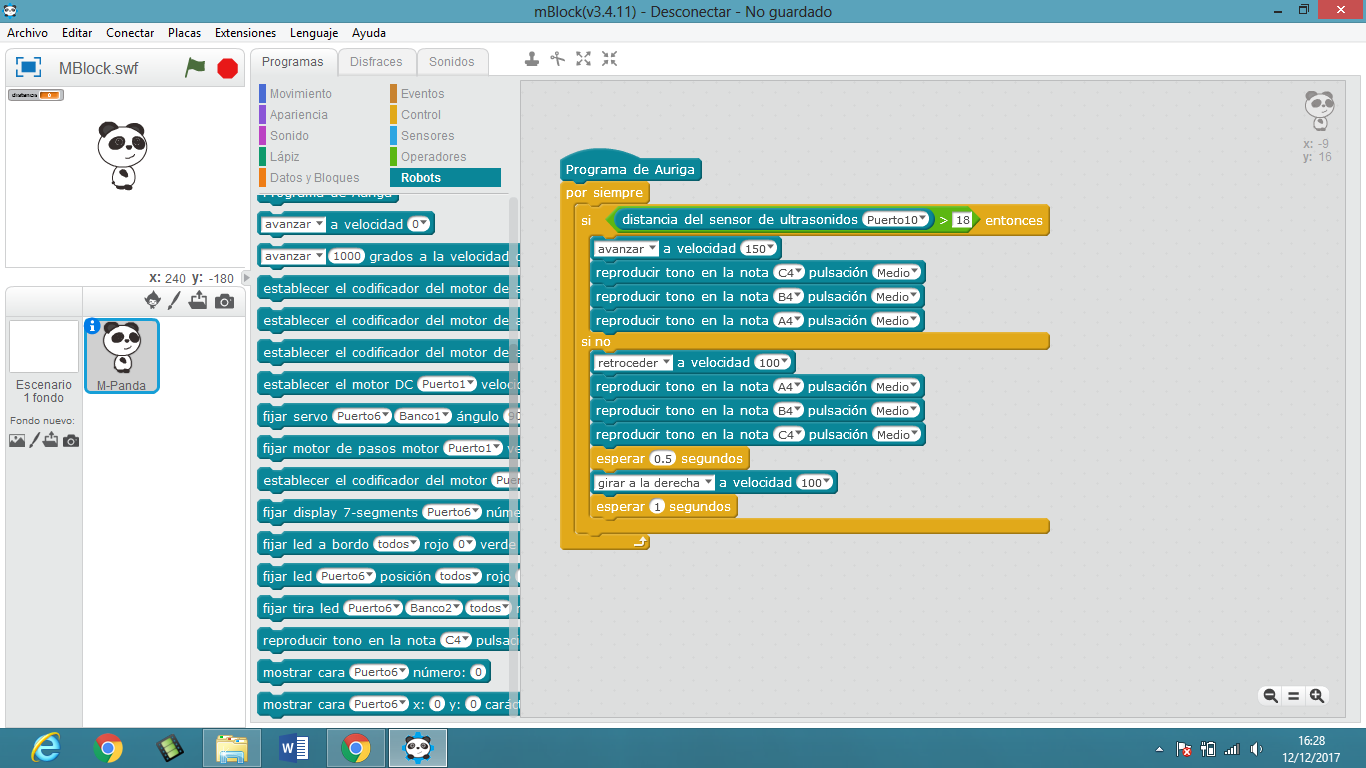Choose backdrop from library icon under Fondo nuevo
Image resolution: width=1366 pixels, height=768 pixels.
pyautogui.click(x=17, y=440)
